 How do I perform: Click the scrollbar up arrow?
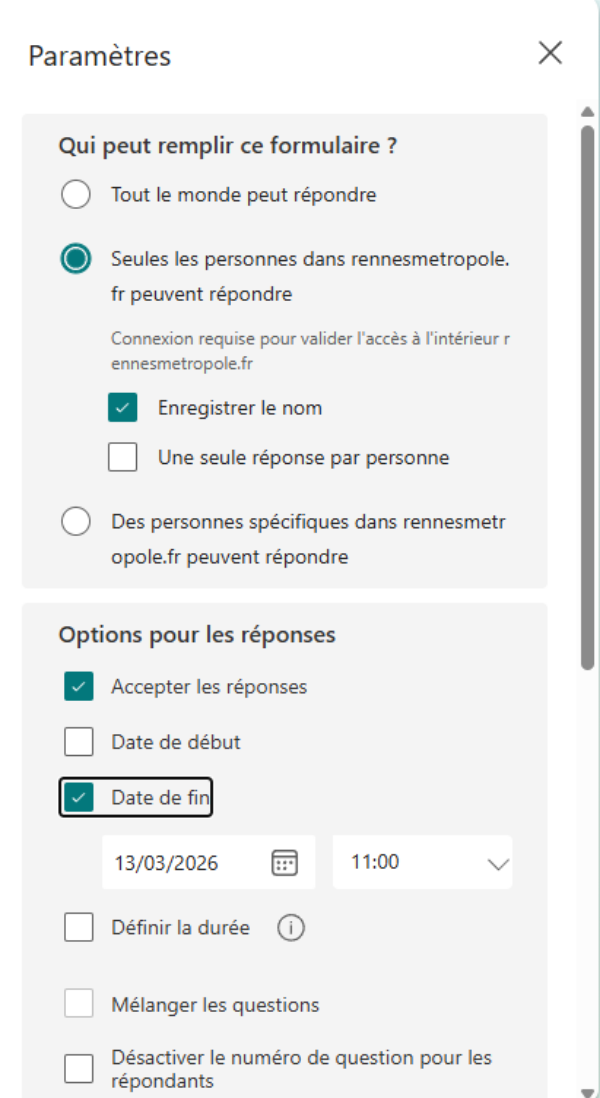(588, 110)
